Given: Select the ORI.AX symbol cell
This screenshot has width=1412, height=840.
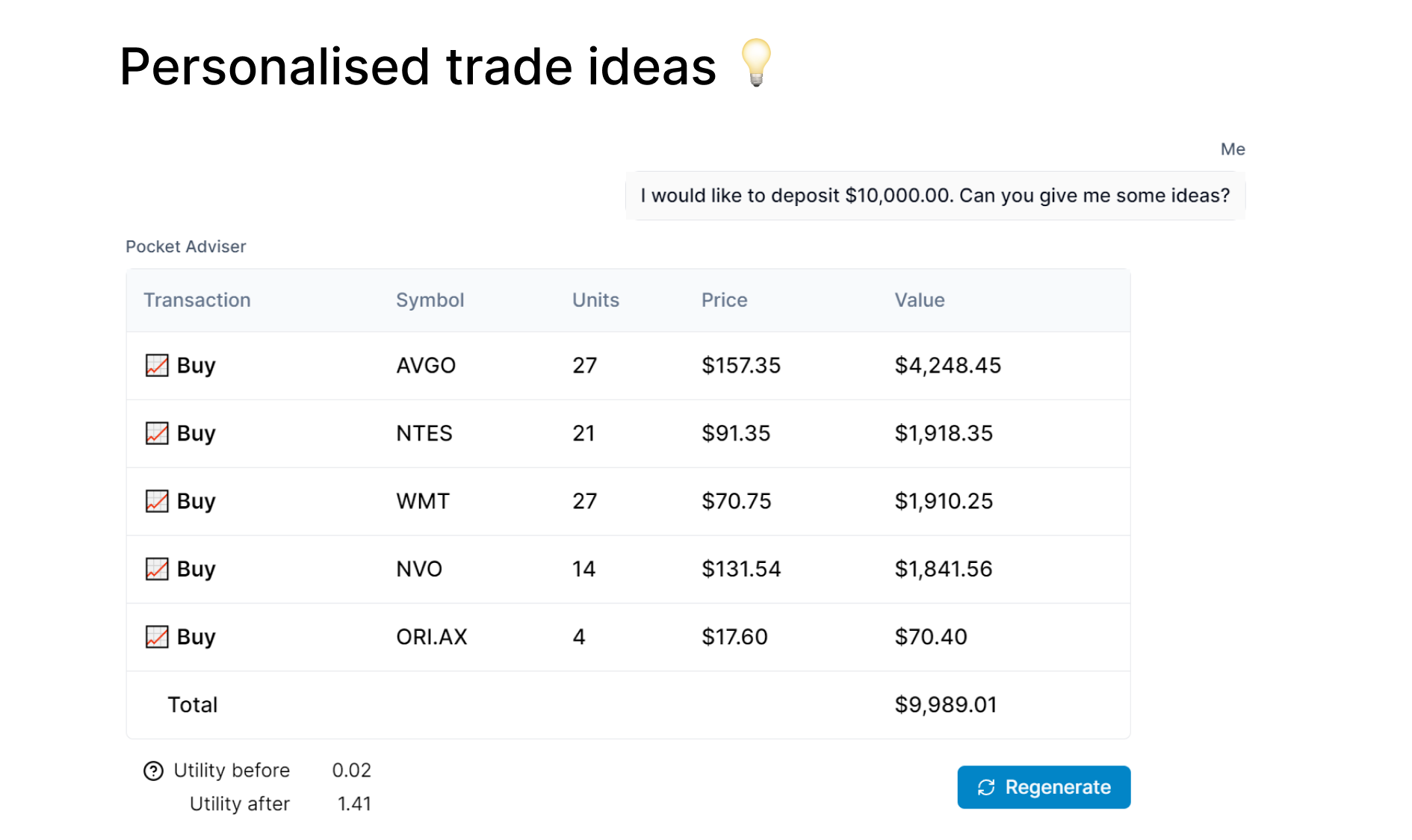Looking at the screenshot, I should pos(431,638).
